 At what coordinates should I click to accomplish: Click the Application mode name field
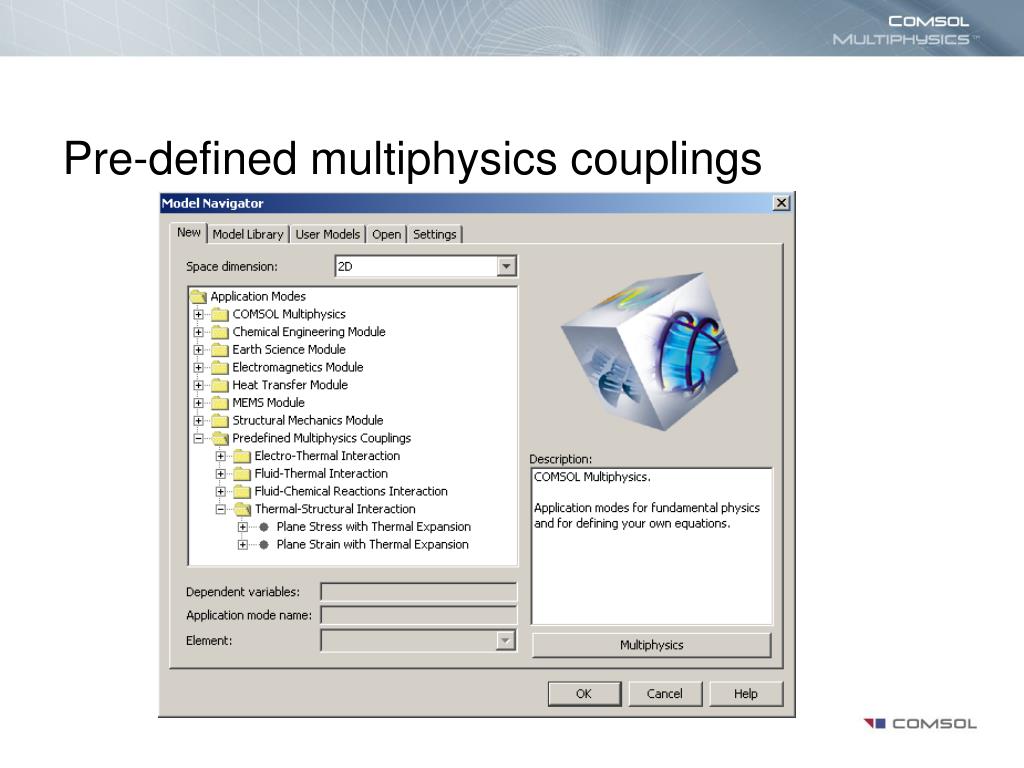[419, 615]
